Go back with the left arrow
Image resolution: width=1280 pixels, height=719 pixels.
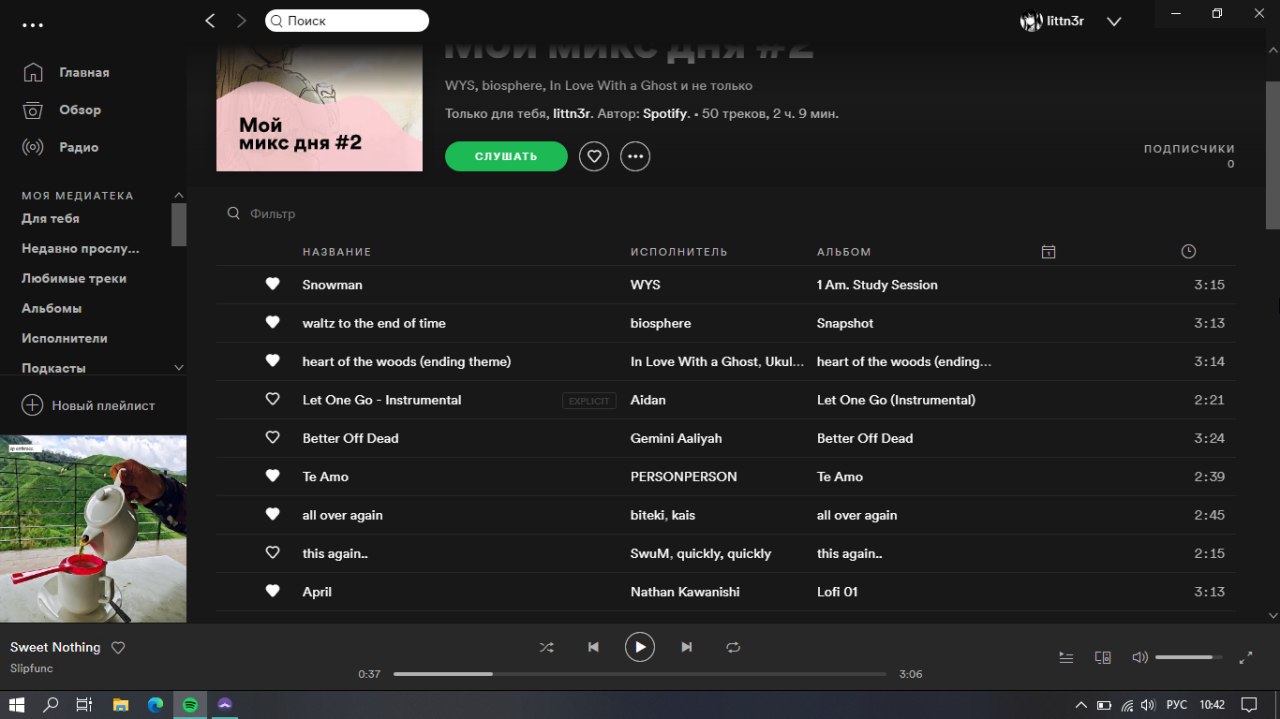point(210,20)
